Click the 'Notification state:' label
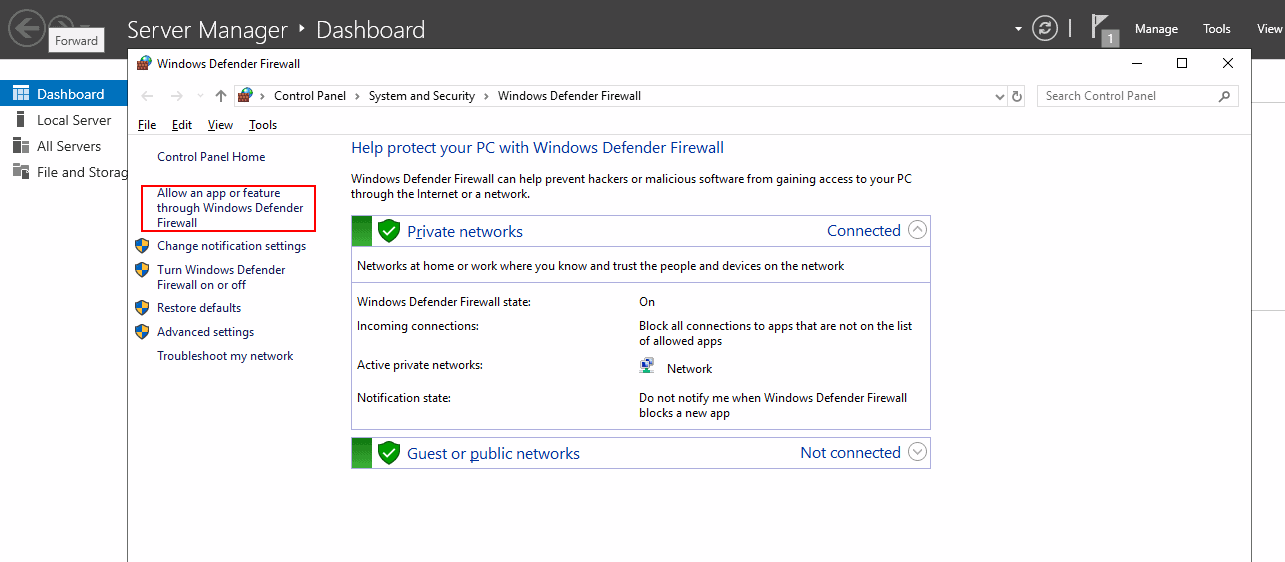Screen dimensions: 1285x562 404,398
